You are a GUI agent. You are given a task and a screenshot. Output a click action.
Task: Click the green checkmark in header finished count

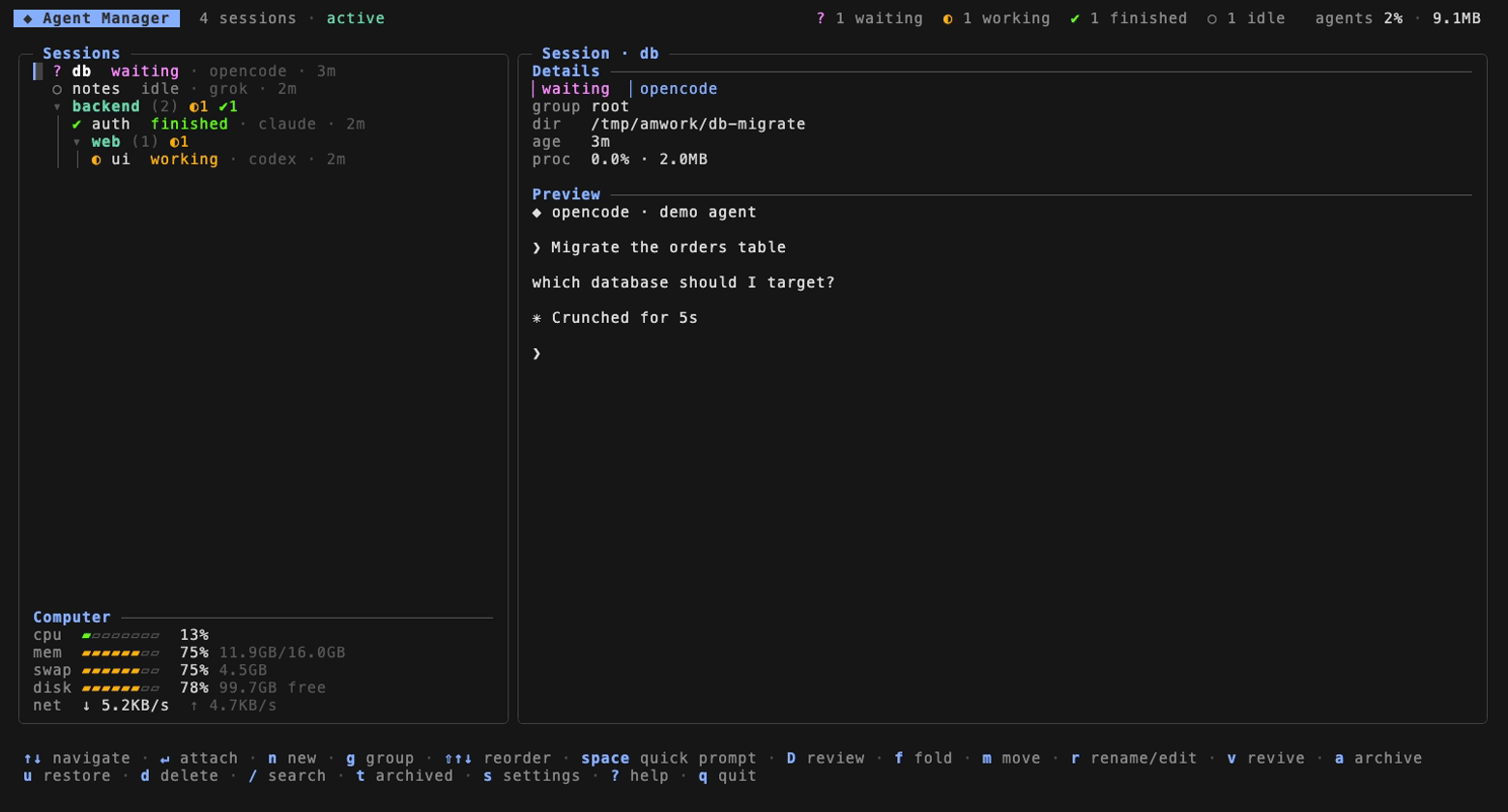1075,18
